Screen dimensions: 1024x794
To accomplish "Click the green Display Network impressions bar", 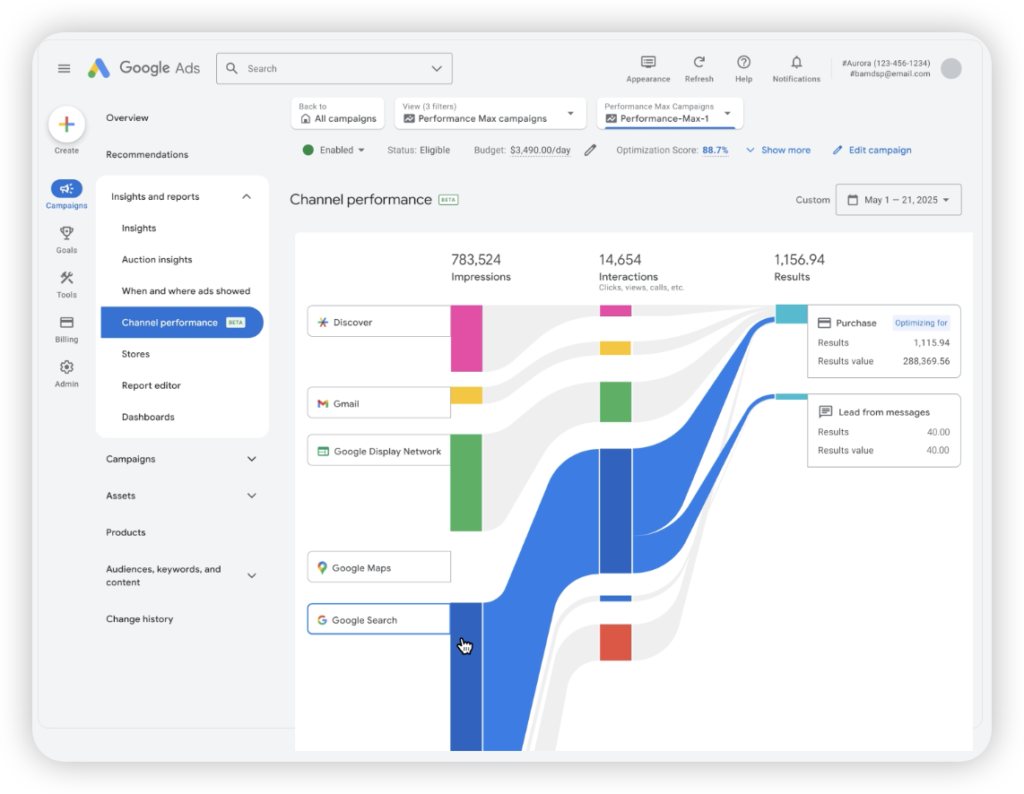I will click(466, 483).
